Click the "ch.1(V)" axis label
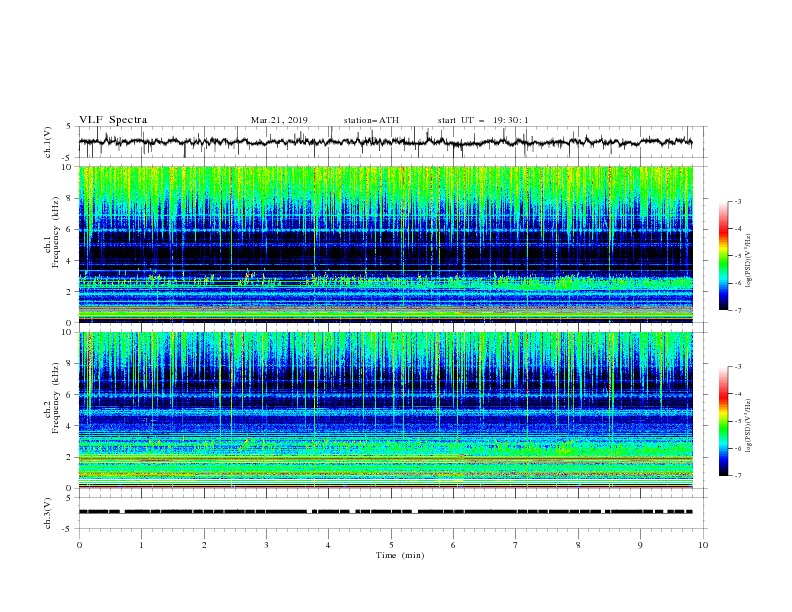This screenshot has width=792, height=612. tap(48, 142)
